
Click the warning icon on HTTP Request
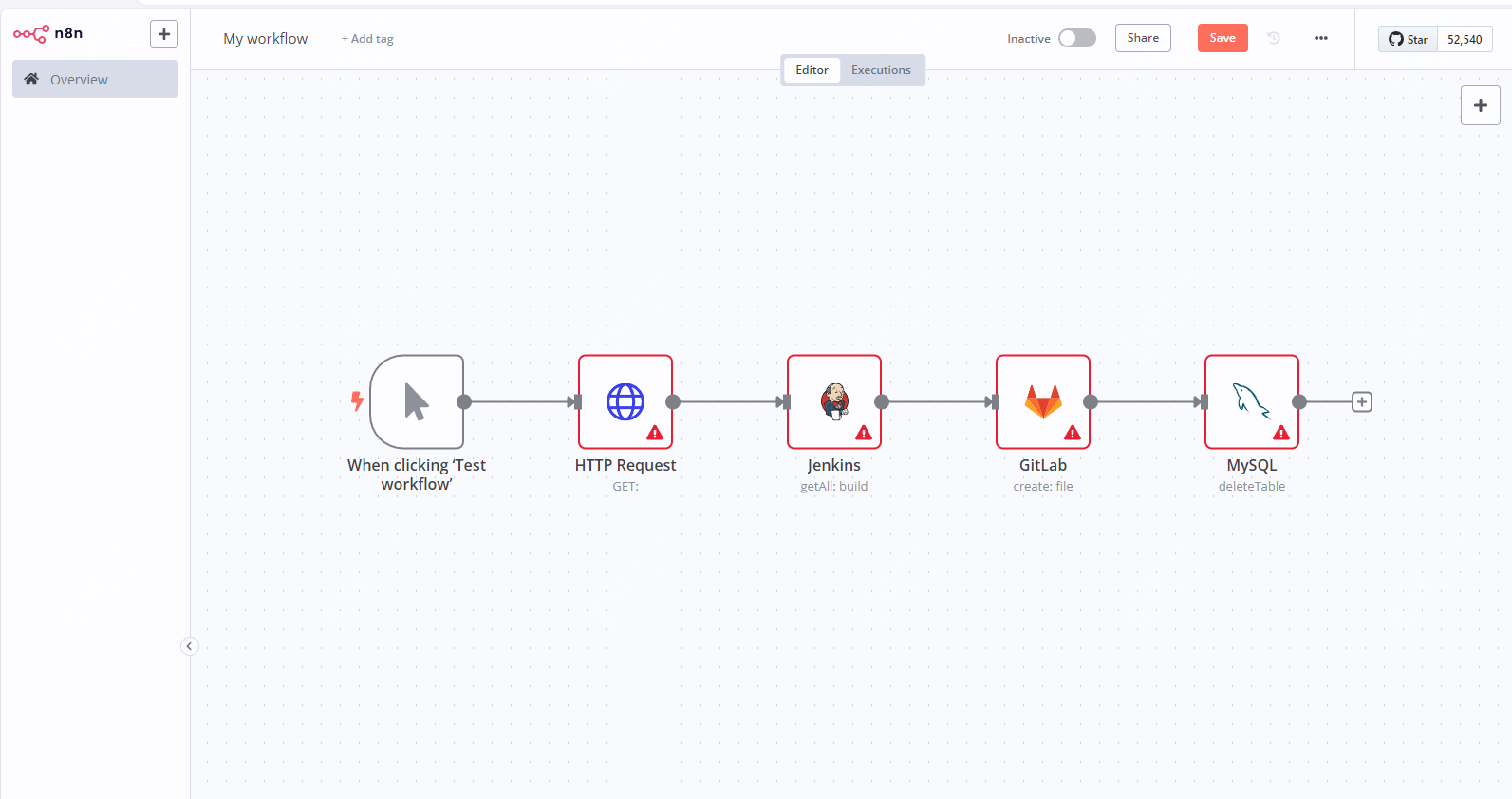655,433
